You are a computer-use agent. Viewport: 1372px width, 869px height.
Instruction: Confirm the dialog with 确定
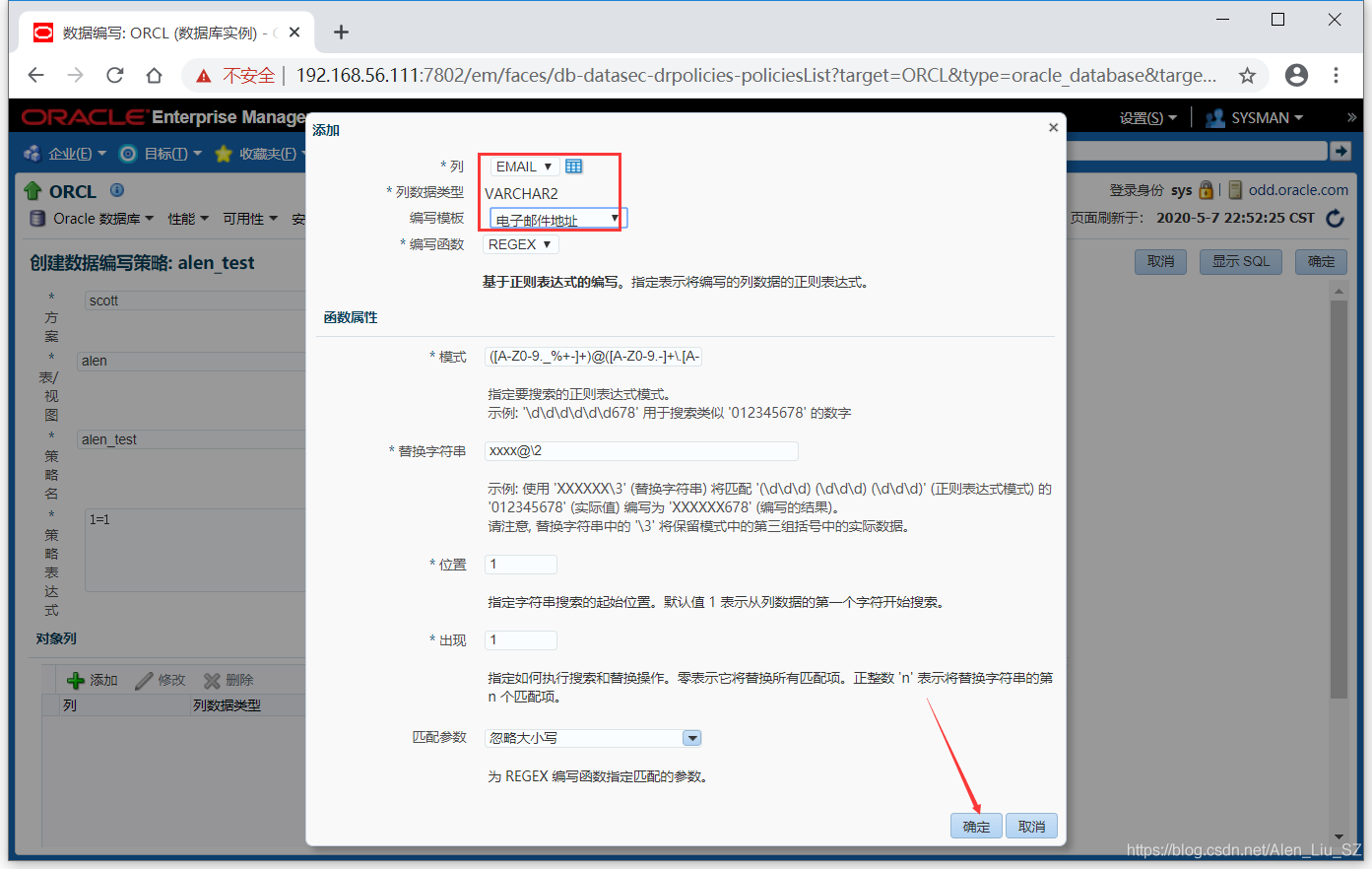976,826
